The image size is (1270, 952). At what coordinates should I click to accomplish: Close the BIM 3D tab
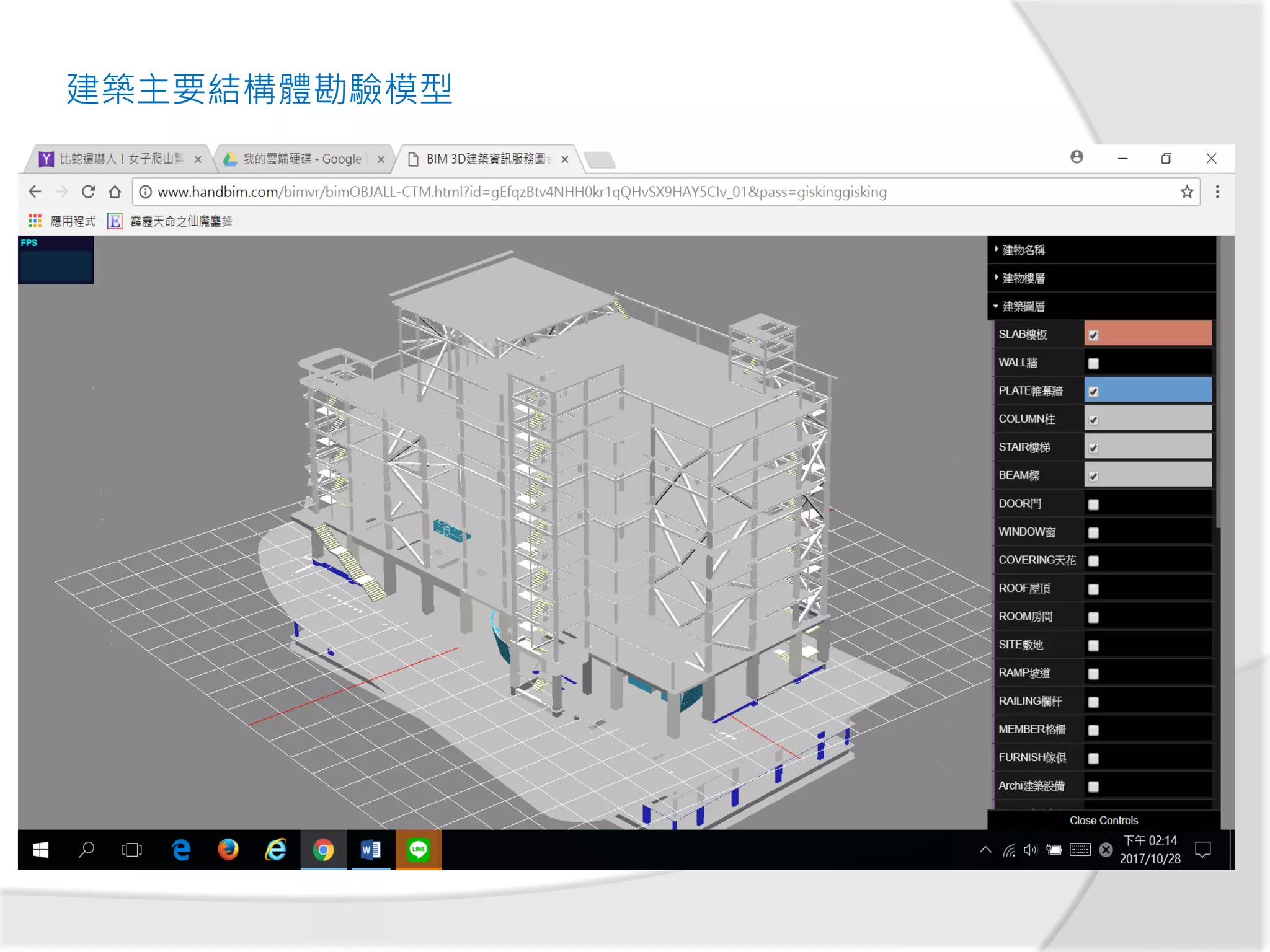coord(565,159)
